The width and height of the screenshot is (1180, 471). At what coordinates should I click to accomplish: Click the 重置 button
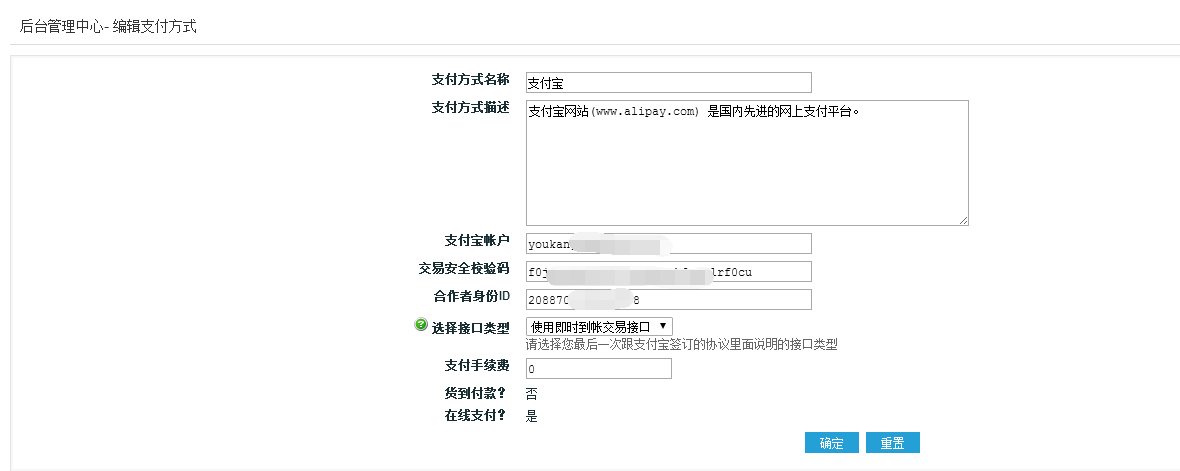click(893, 443)
